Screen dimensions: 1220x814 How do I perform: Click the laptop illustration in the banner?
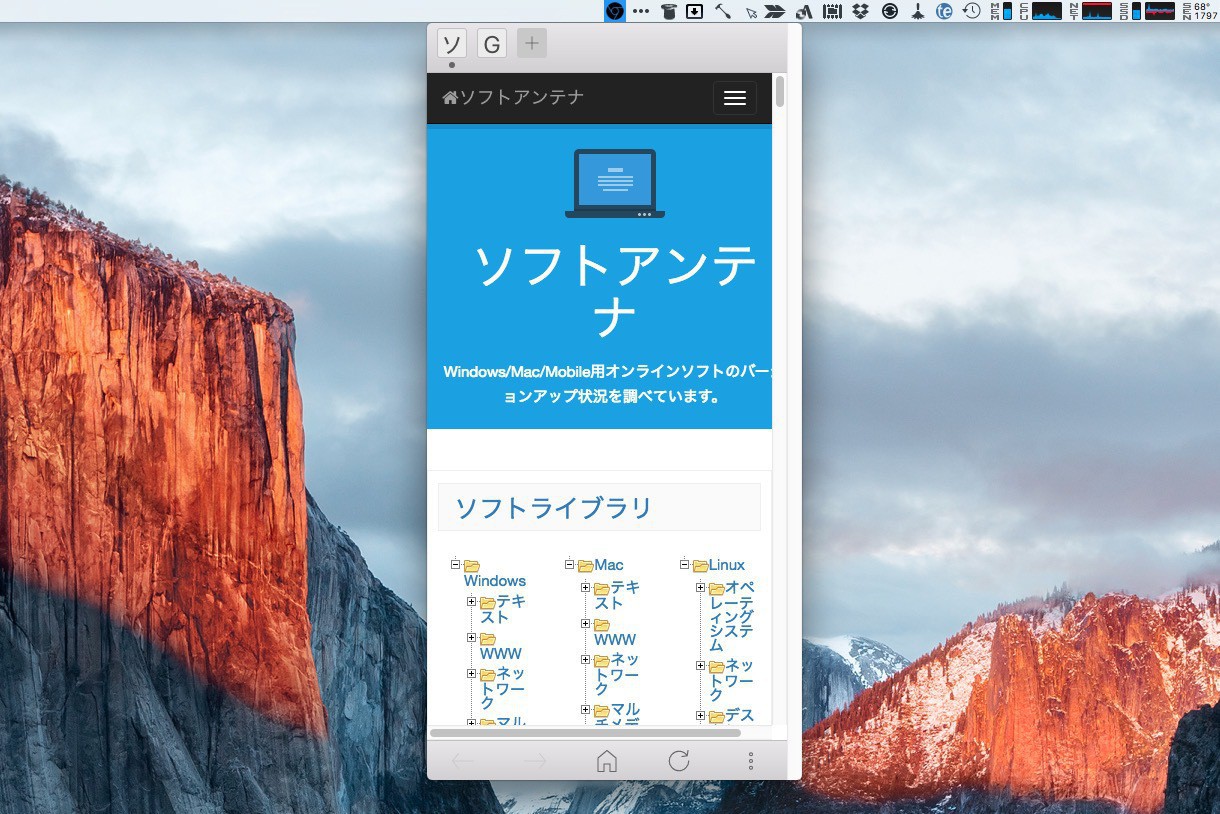[x=615, y=184]
